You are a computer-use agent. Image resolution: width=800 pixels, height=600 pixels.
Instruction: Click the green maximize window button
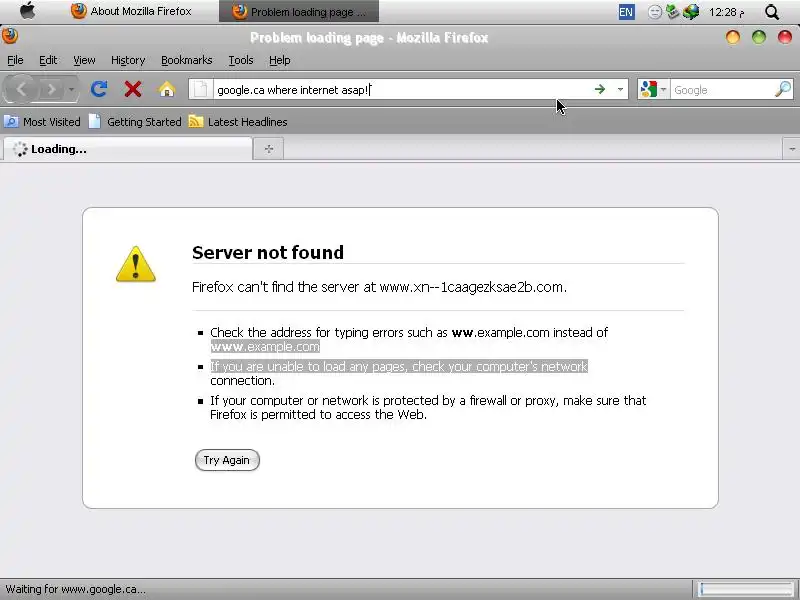pyautogui.click(x=759, y=37)
